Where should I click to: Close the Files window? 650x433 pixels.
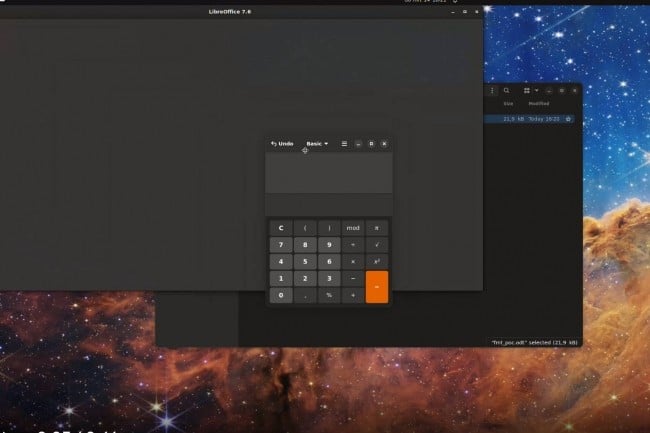575,90
